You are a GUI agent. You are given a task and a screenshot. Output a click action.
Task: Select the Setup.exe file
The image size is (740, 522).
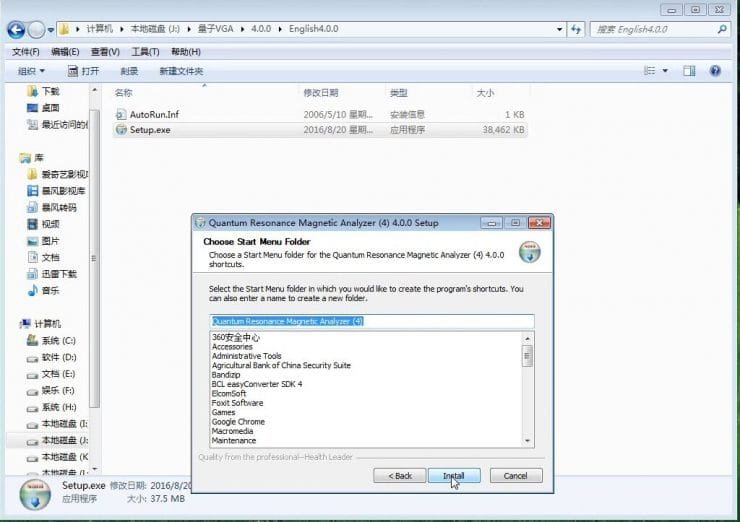(320, 130)
